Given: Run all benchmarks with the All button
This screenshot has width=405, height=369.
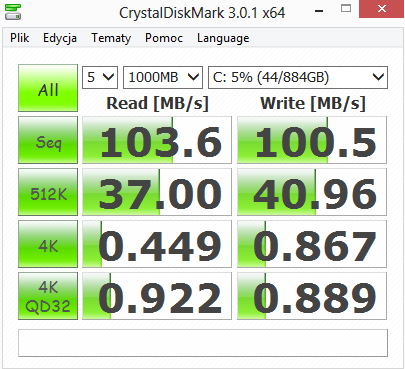Looking at the screenshot, I should [x=48, y=88].
